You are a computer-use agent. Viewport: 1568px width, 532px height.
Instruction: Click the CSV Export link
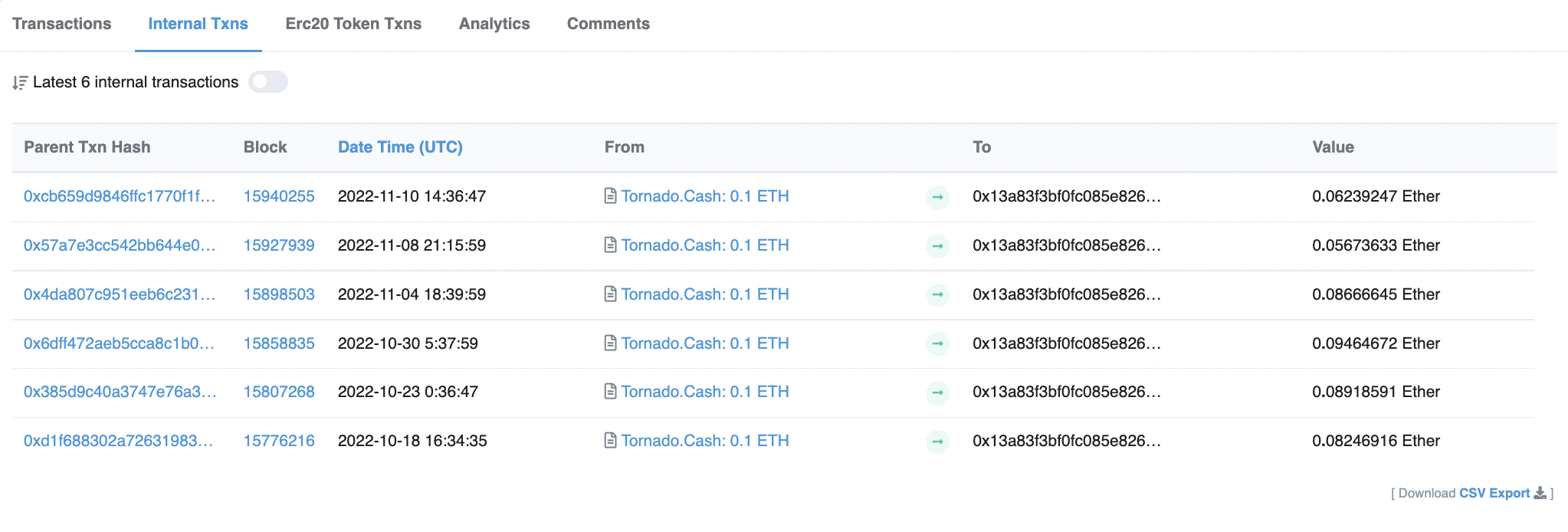1494,493
